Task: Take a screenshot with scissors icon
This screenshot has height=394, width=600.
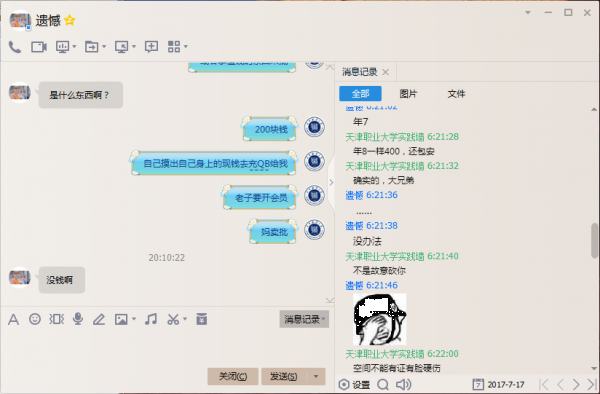Action: click(173, 319)
